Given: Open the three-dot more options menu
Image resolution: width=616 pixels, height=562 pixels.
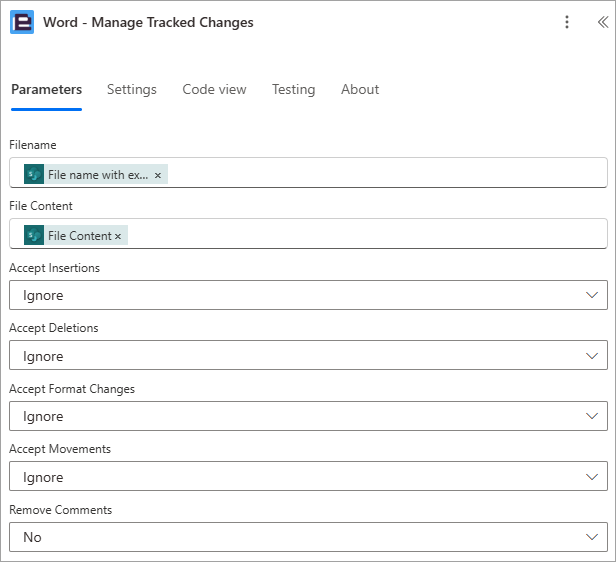Looking at the screenshot, I should coord(566,22).
